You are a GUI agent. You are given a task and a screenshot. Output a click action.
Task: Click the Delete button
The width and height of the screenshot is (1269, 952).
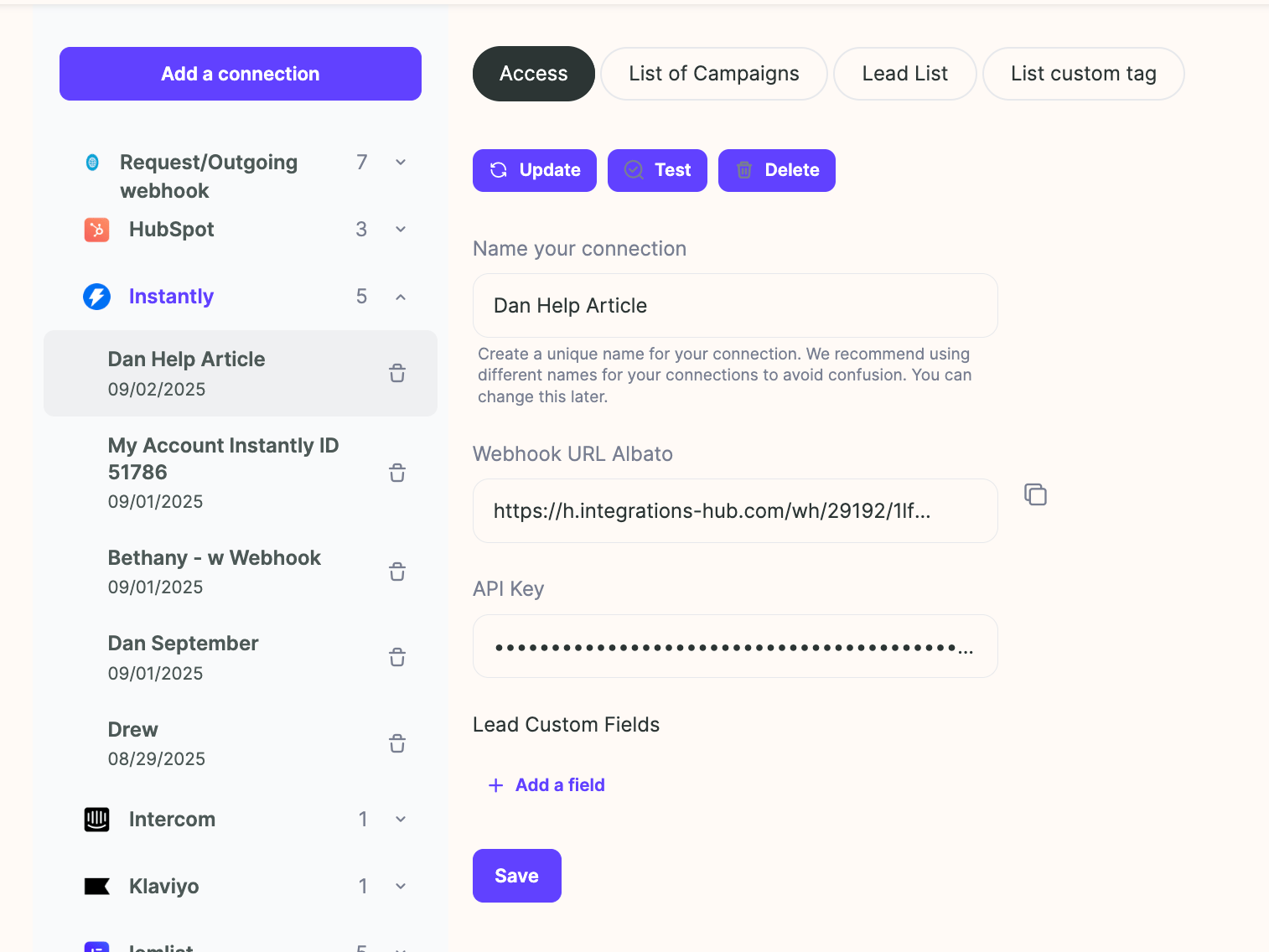[777, 170]
